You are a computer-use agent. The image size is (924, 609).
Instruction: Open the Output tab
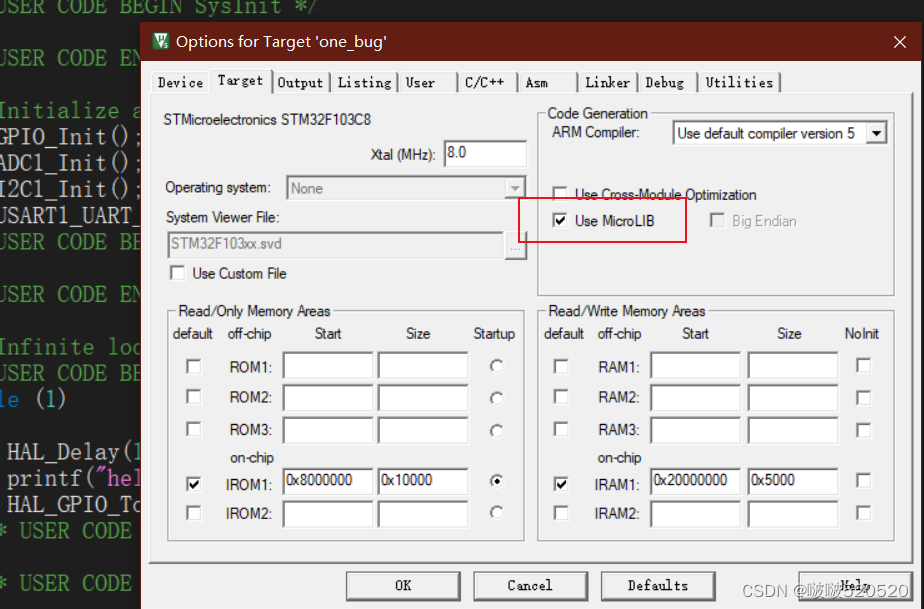point(300,83)
